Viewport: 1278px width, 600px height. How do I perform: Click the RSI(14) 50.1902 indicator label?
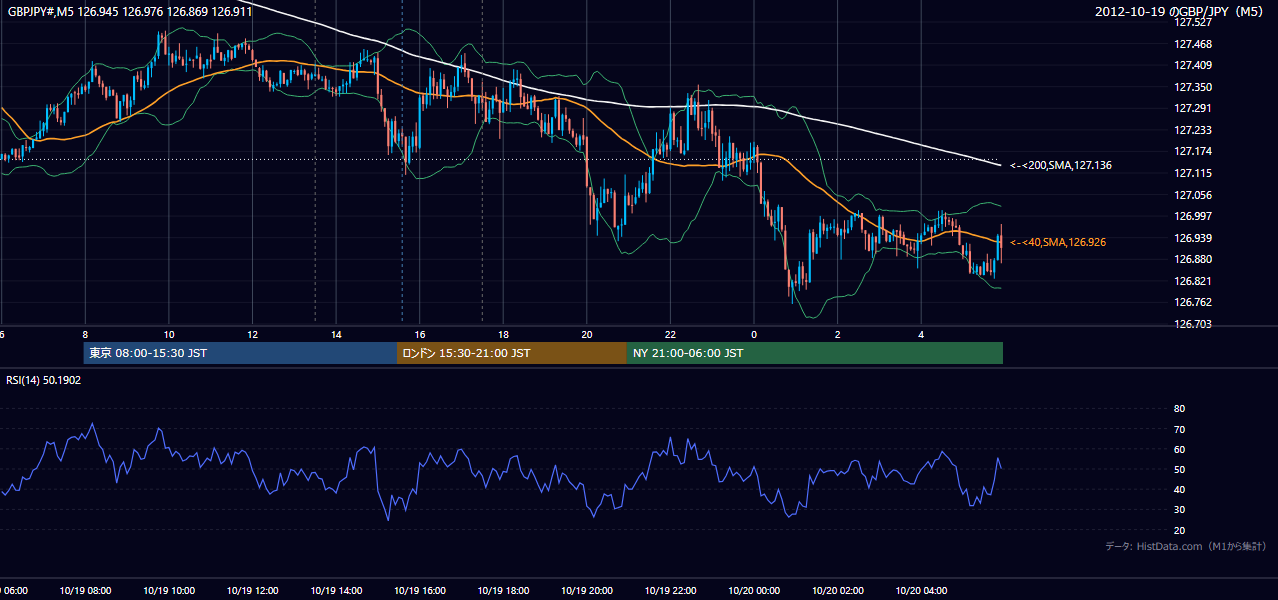tap(44, 380)
